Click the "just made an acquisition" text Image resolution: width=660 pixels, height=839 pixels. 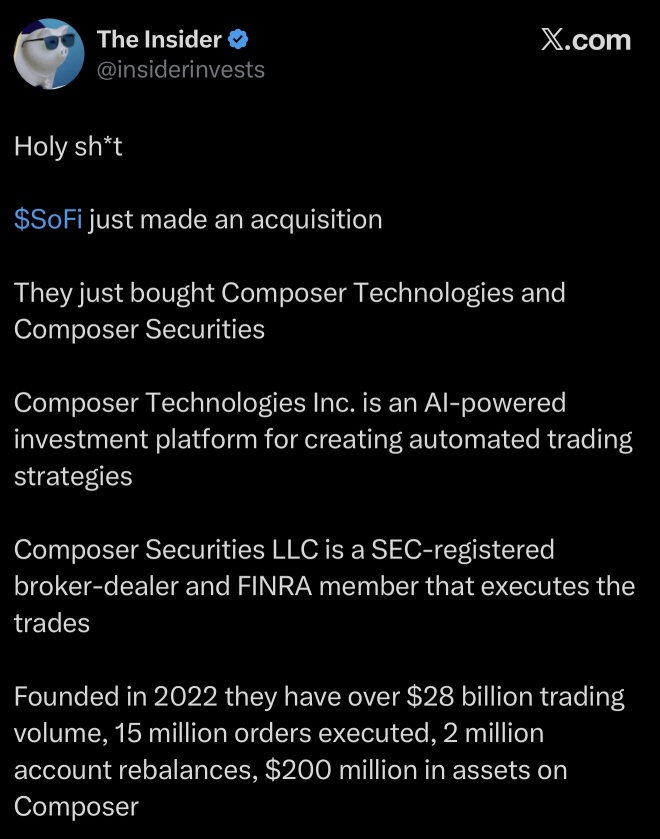tap(236, 220)
